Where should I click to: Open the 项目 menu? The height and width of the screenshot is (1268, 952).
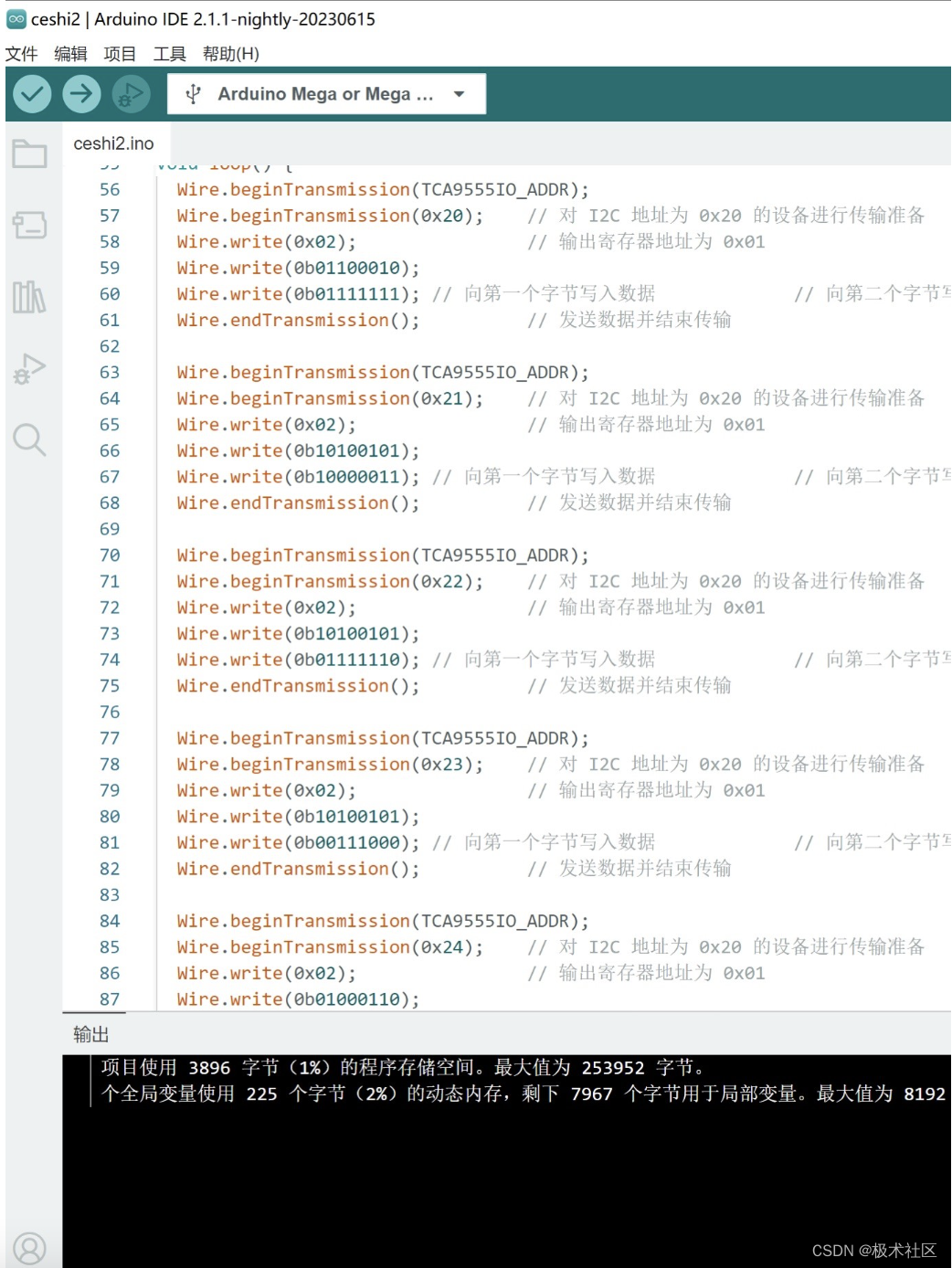click(x=121, y=53)
